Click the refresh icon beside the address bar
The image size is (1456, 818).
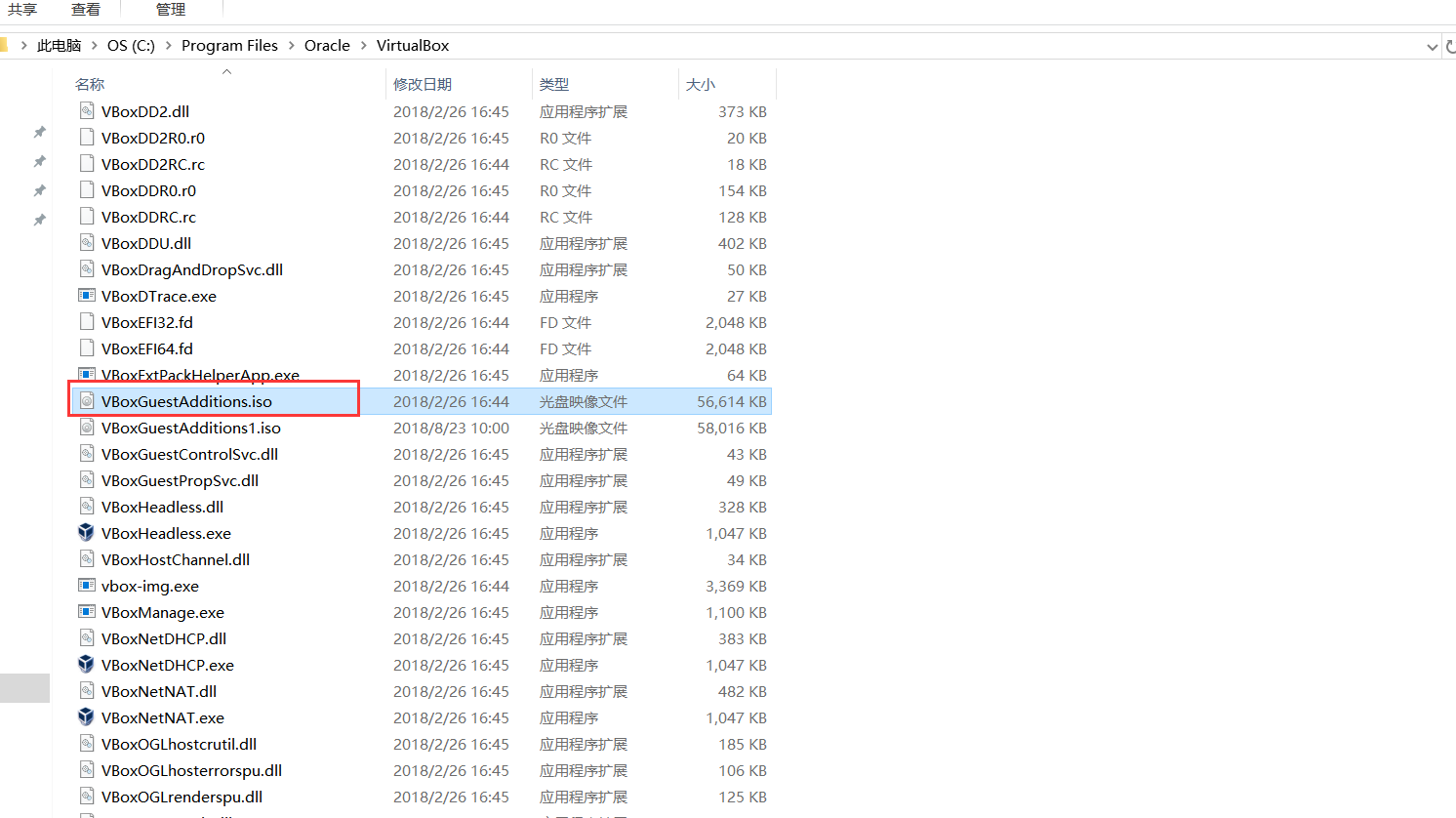coord(1450,46)
